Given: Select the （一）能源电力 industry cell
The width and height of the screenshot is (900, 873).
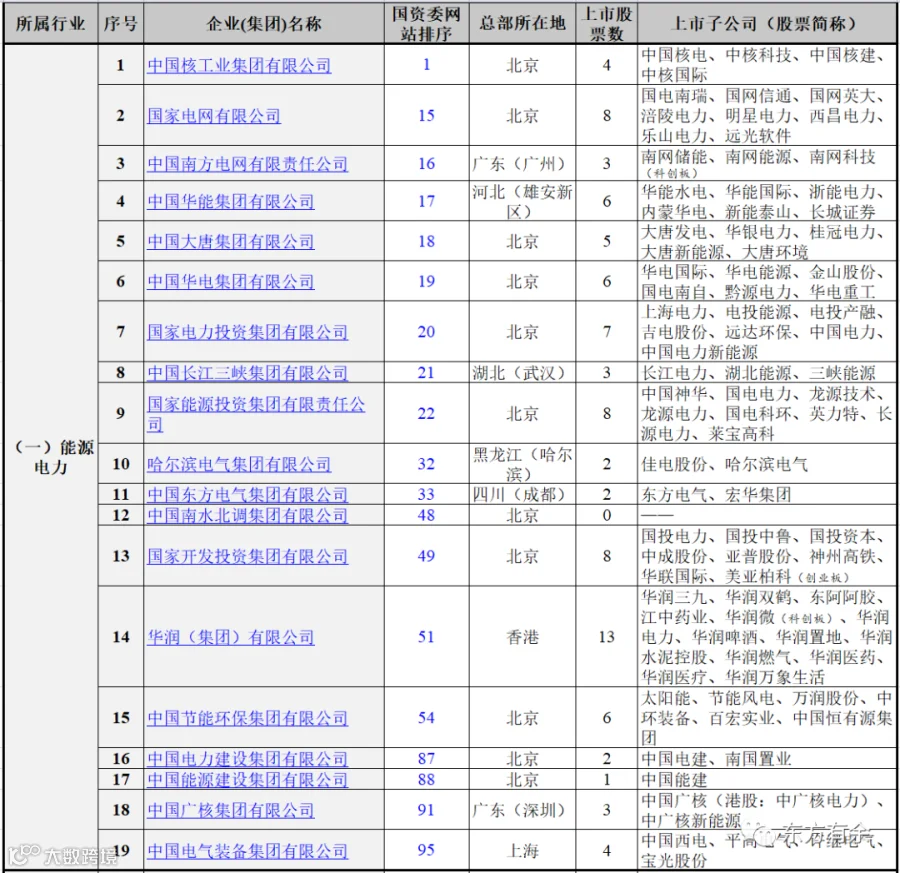Looking at the screenshot, I should pyautogui.click(x=51, y=457).
